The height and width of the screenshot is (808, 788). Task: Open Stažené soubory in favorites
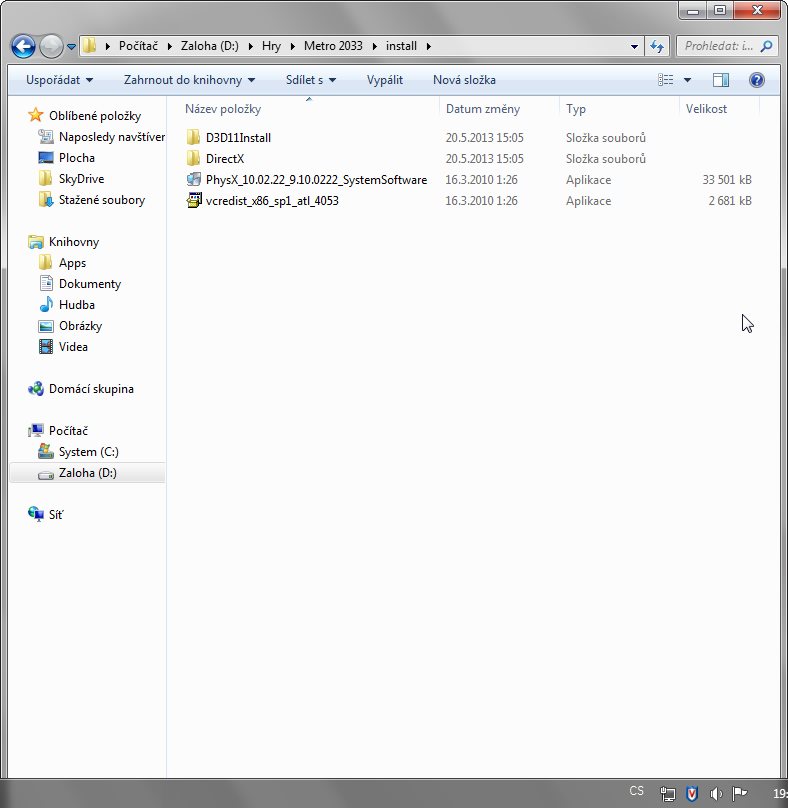101,200
